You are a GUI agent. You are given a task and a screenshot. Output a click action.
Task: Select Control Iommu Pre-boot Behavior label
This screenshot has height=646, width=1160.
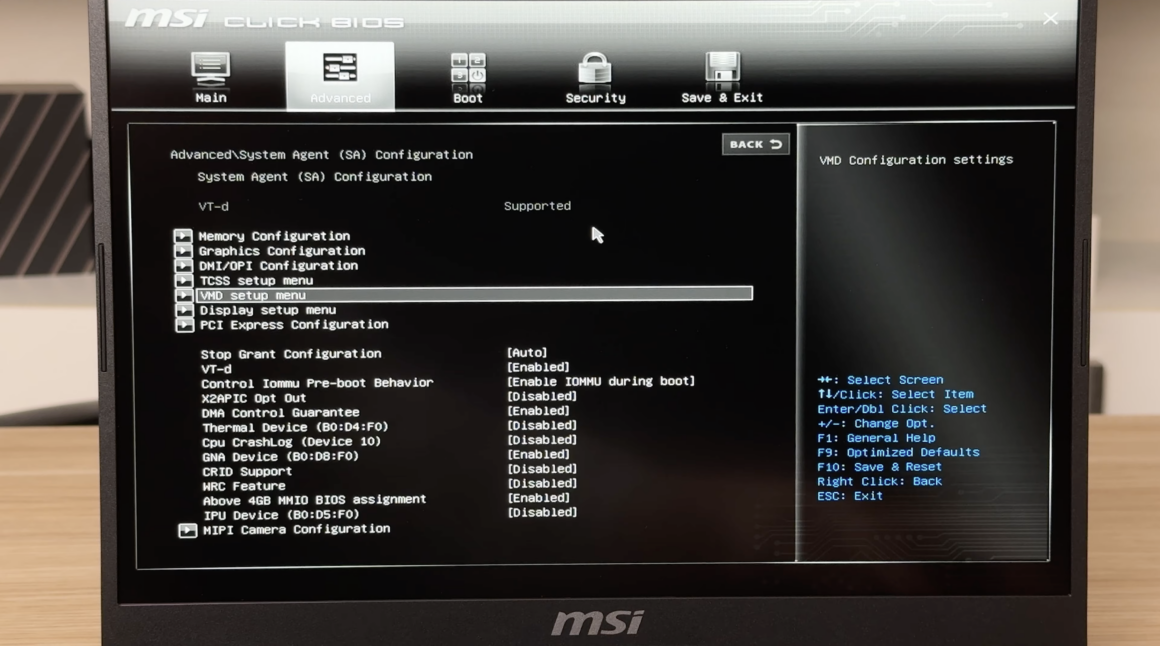(x=317, y=383)
